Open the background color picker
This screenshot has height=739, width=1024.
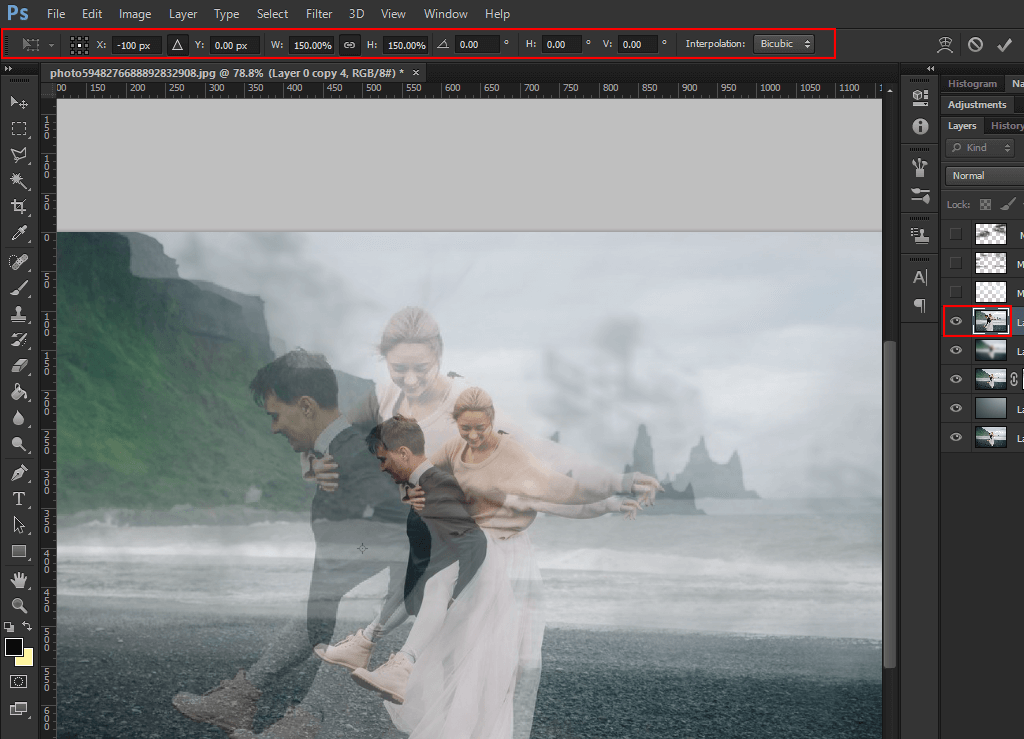tap(28, 658)
